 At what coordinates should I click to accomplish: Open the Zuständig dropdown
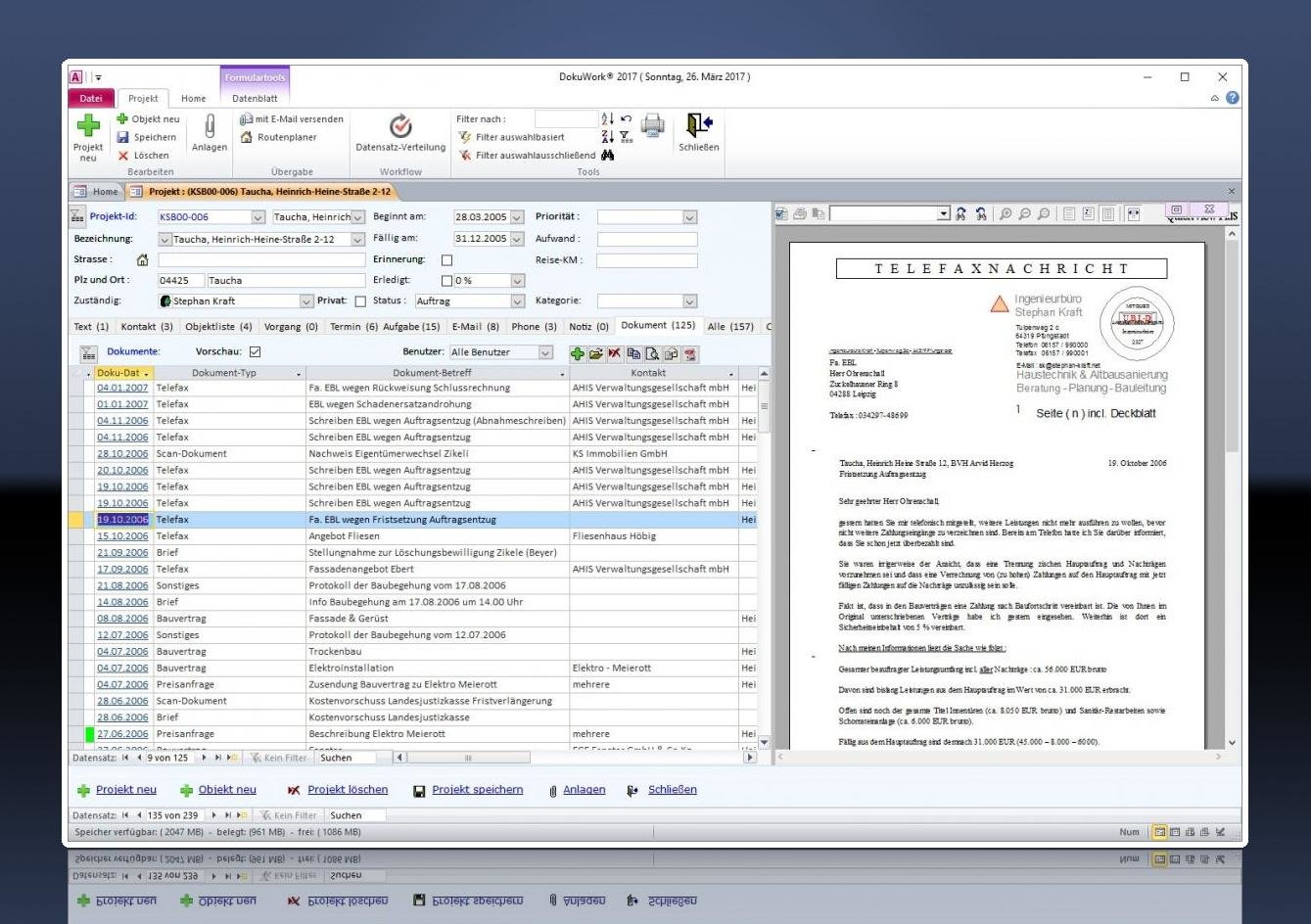click(306, 301)
